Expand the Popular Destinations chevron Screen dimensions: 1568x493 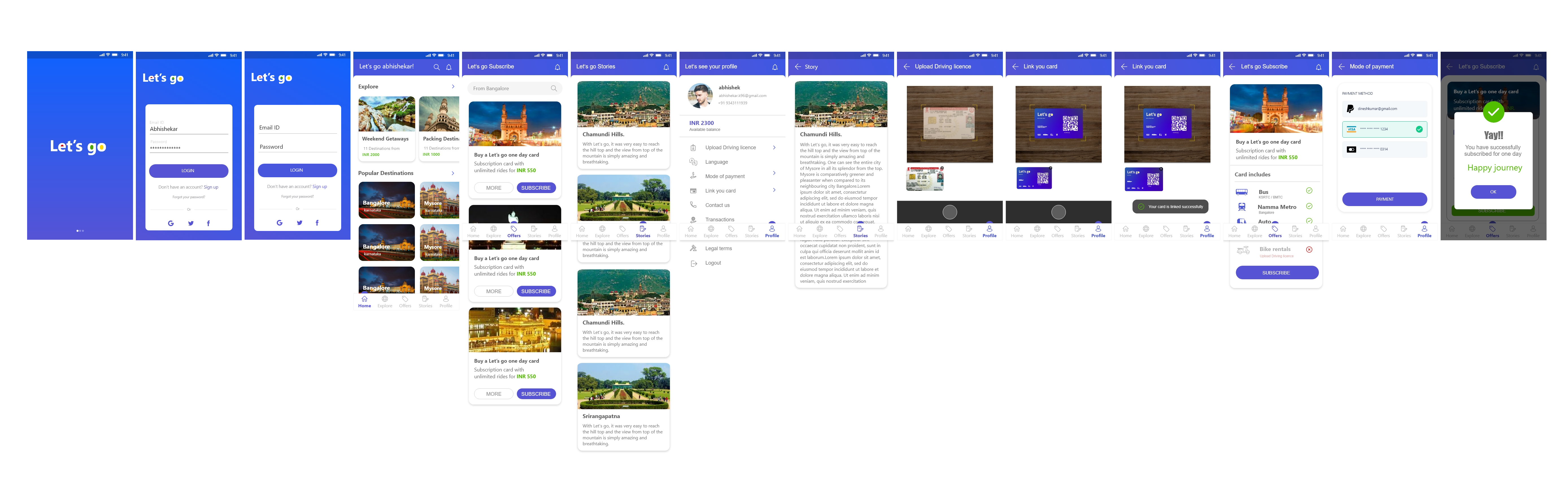453,173
